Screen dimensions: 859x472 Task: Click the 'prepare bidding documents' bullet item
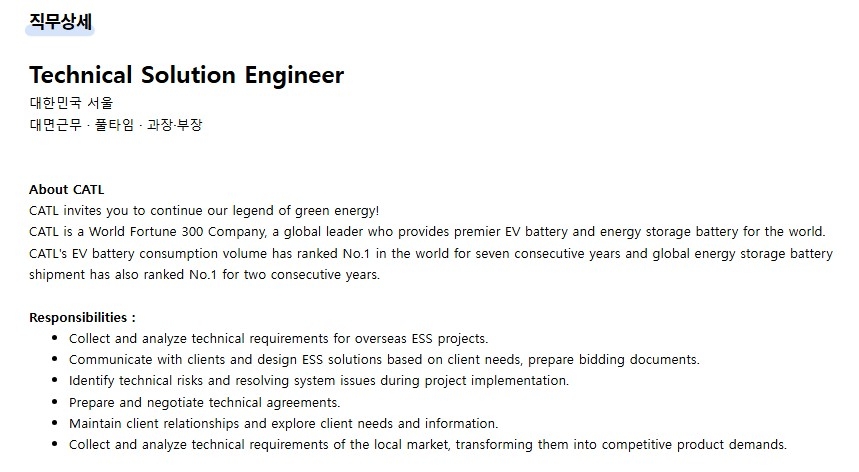click(x=384, y=360)
